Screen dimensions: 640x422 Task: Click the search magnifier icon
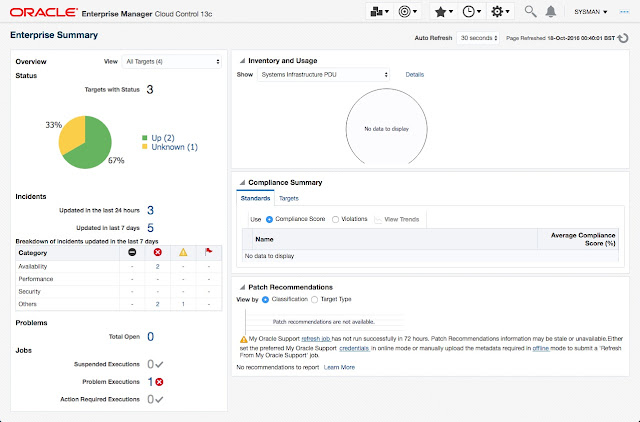[530, 12]
